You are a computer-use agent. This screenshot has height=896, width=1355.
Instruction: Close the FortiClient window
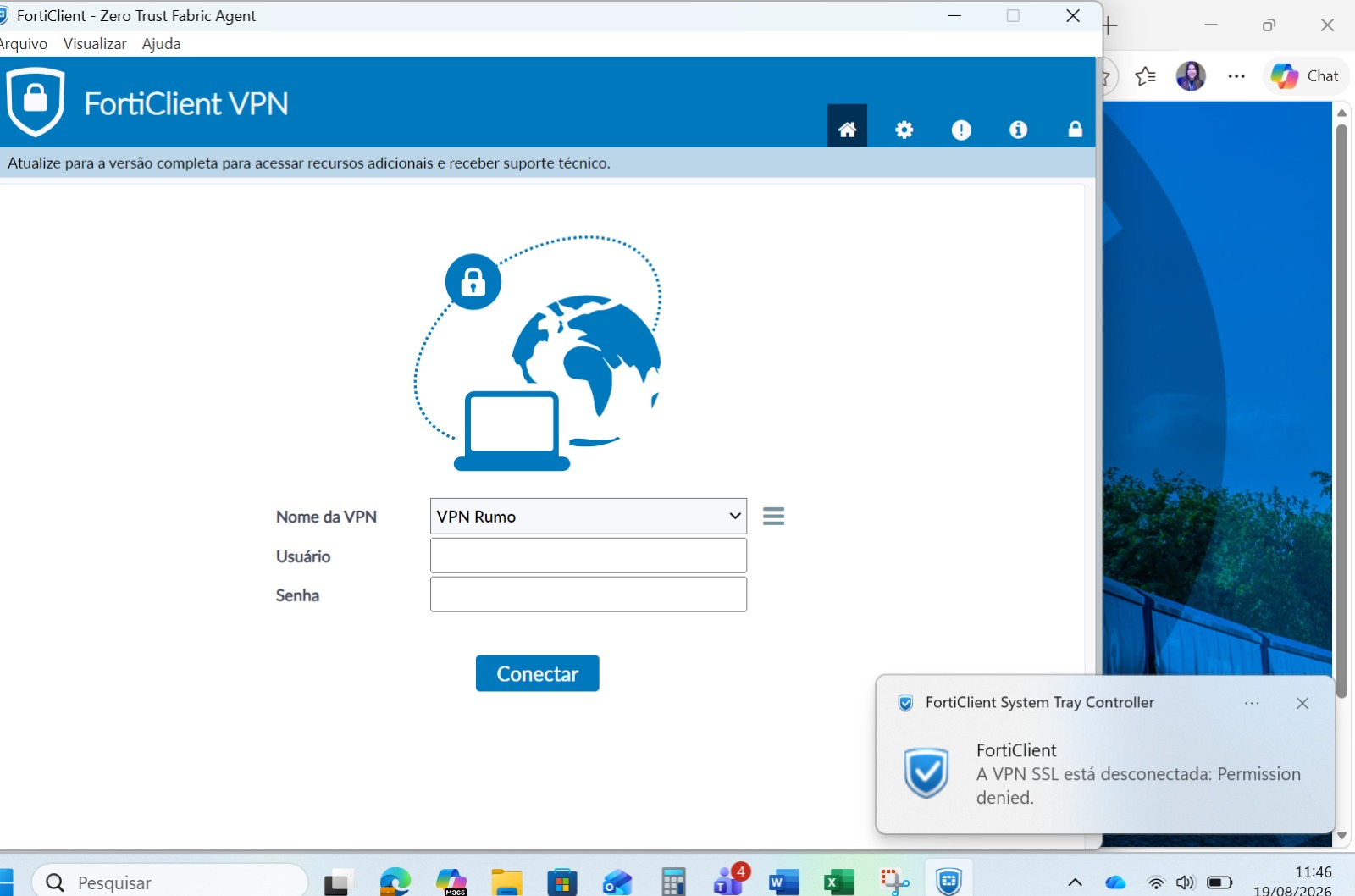1073,16
